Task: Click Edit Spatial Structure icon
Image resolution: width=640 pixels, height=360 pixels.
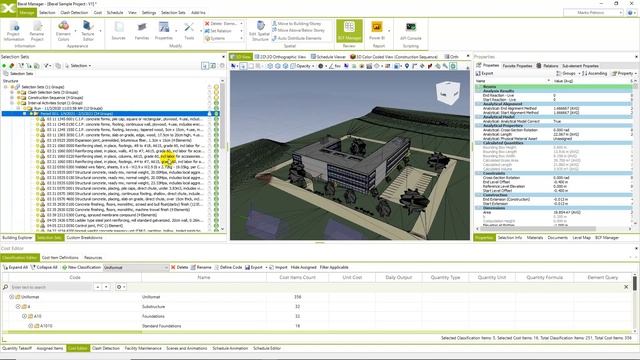Action: click(x=260, y=31)
